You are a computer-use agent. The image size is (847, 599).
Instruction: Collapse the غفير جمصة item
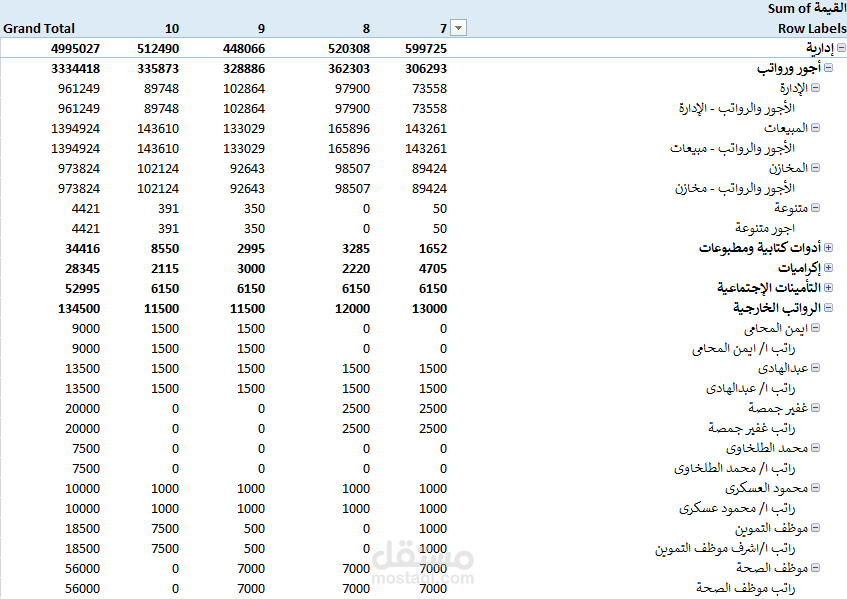[815, 407]
